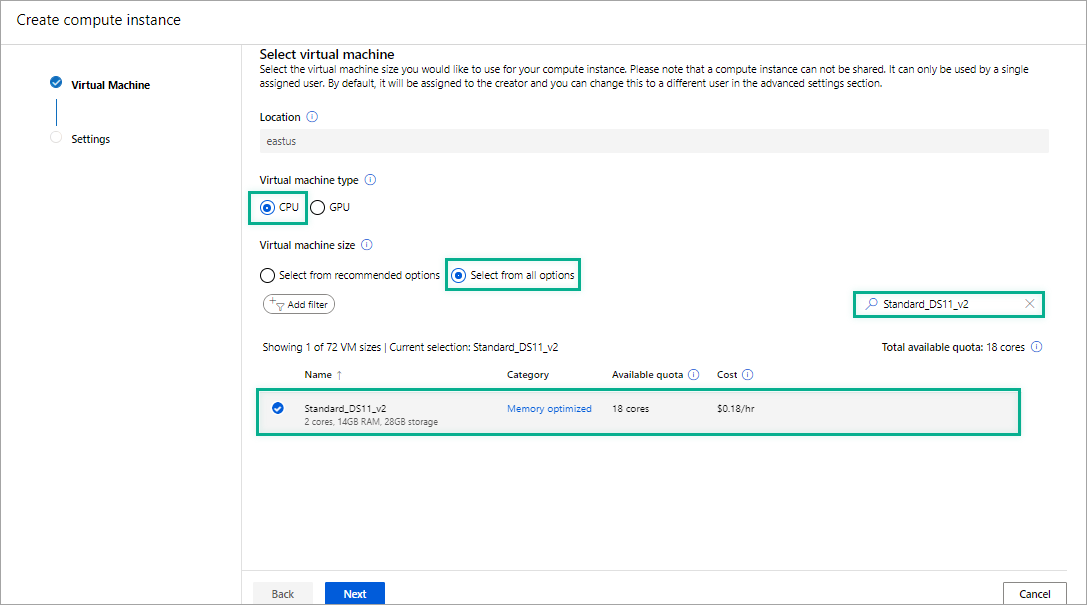Go to the Settings step
Viewport: 1087px width, 605px height.
pyautogui.click(x=90, y=138)
